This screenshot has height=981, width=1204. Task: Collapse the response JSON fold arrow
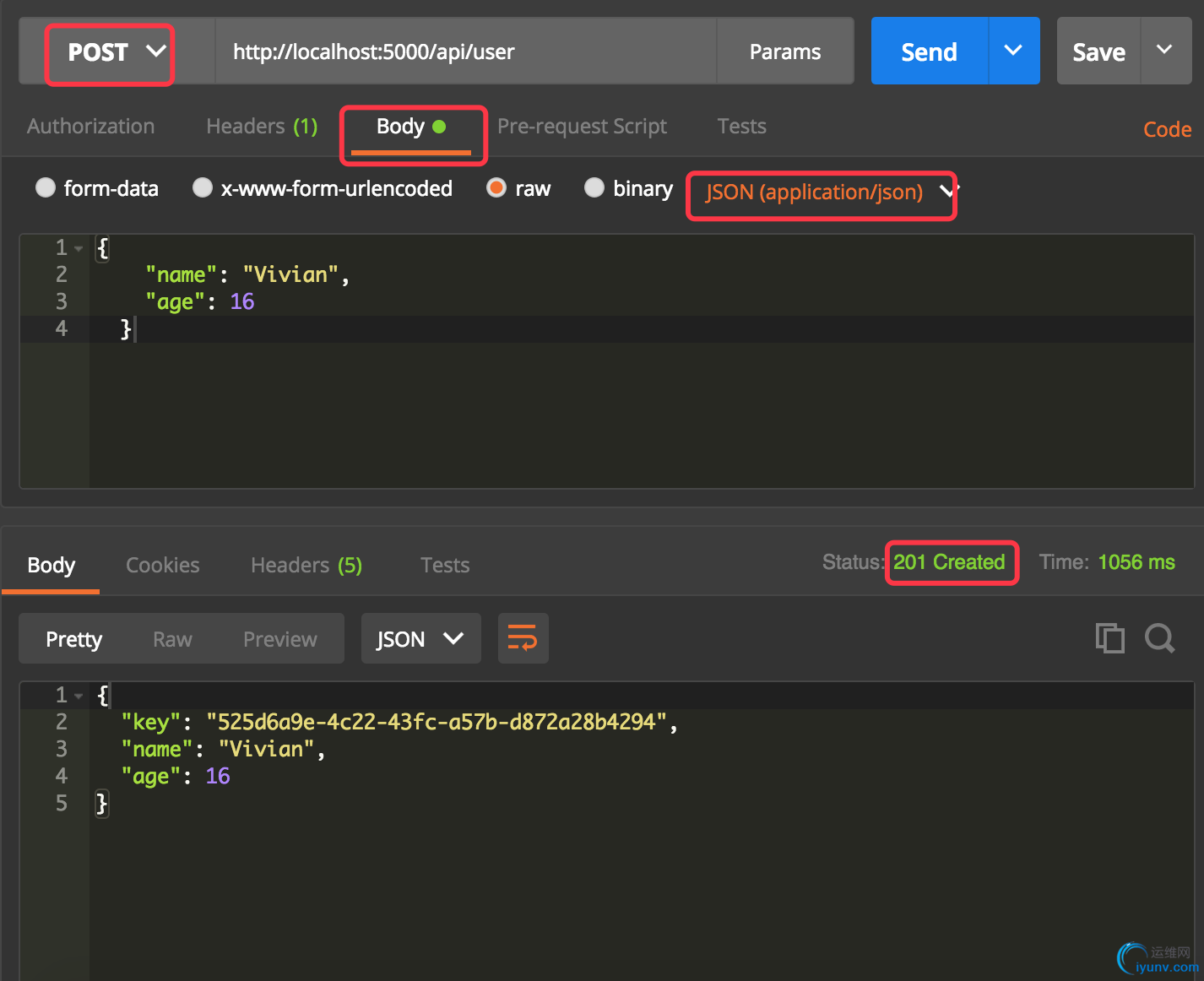pyautogui.click(x=79, y=696)
